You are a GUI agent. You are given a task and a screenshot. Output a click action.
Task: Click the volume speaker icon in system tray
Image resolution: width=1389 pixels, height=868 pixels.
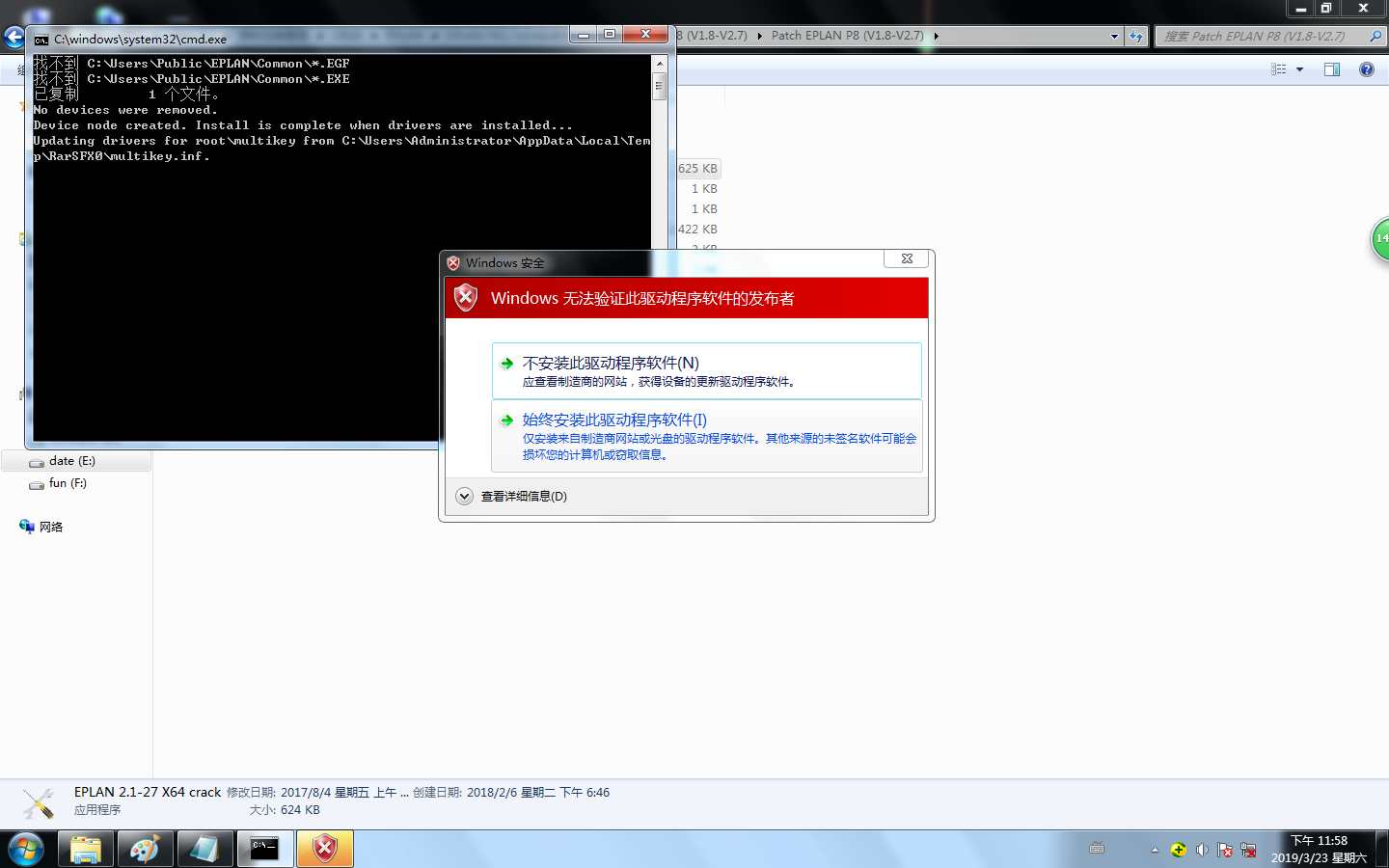pos(1202,850)
